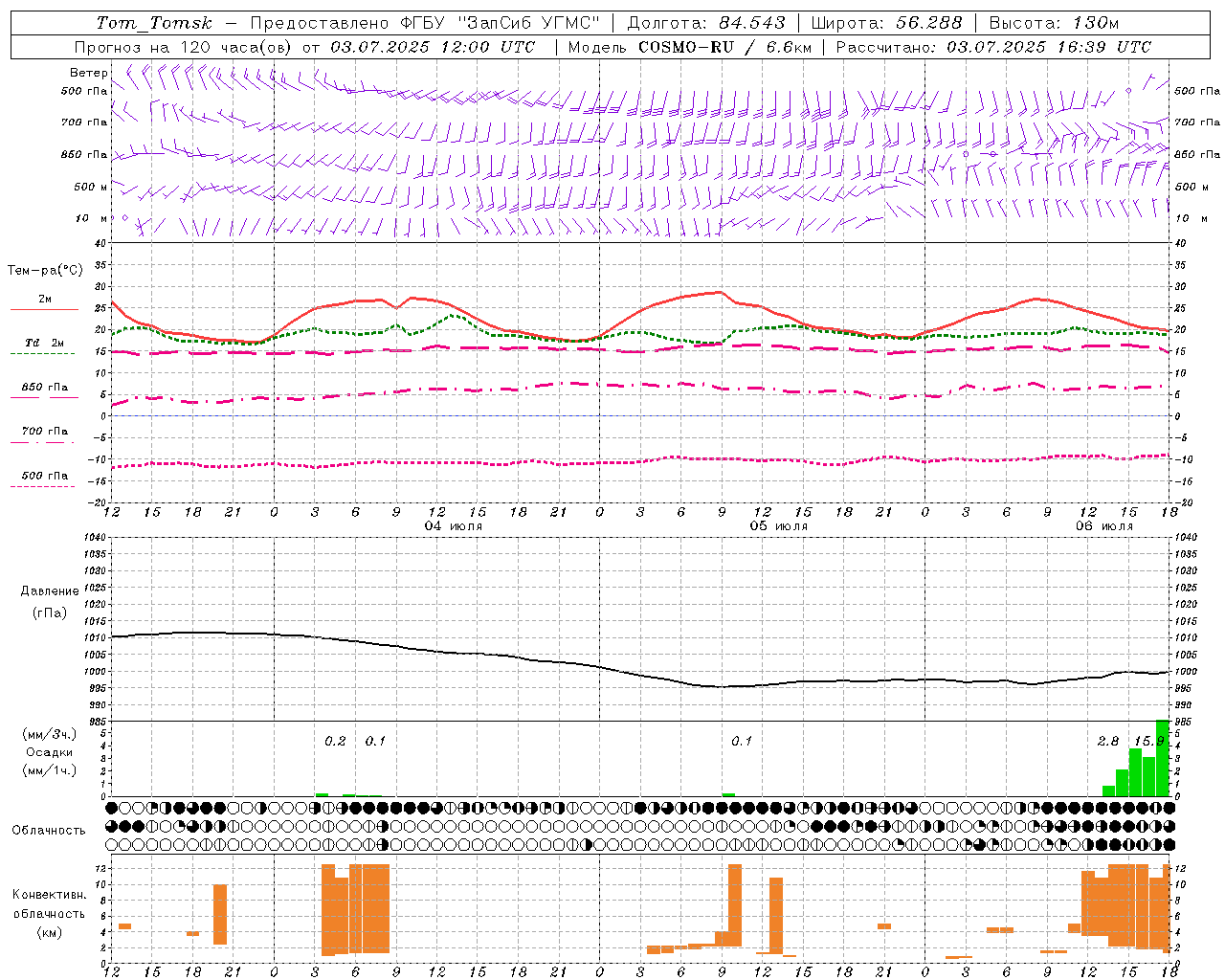Click the "2.8" precipitation amount value
Viewport: 1225px width, 980px height.
[1108, 742]
